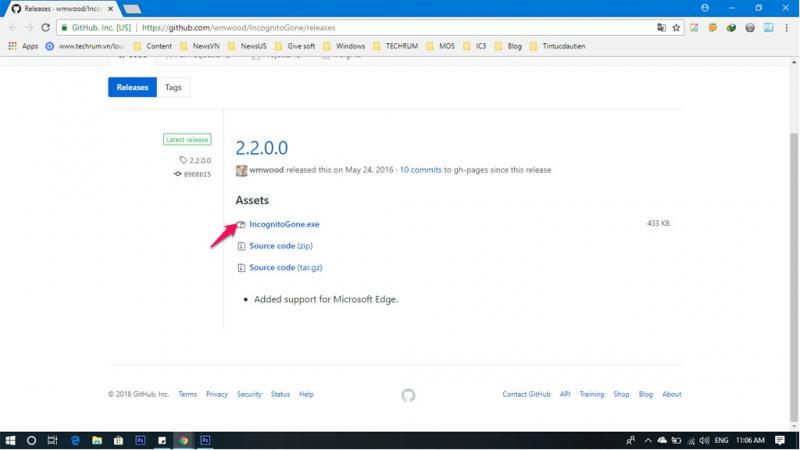Click the Source code (tar.gz) link
This screenshot has height=450, width=800.
[x=285, y=268]
